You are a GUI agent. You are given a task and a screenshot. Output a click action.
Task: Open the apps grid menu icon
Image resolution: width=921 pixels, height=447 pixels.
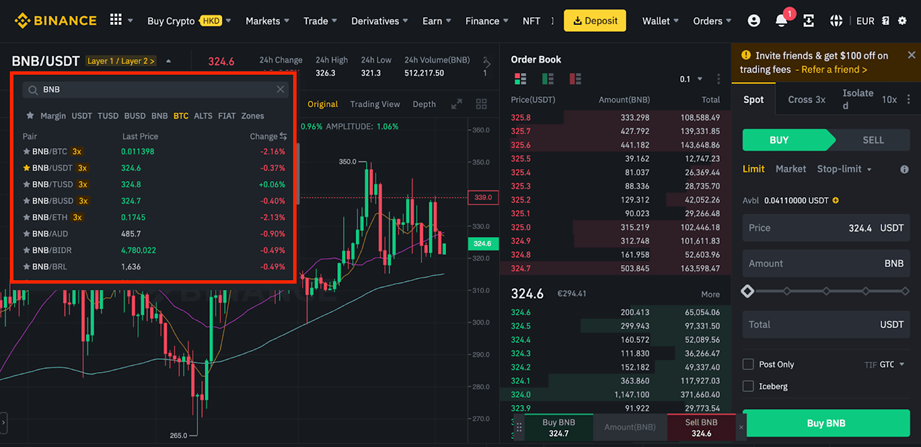(x=116, y=20)
